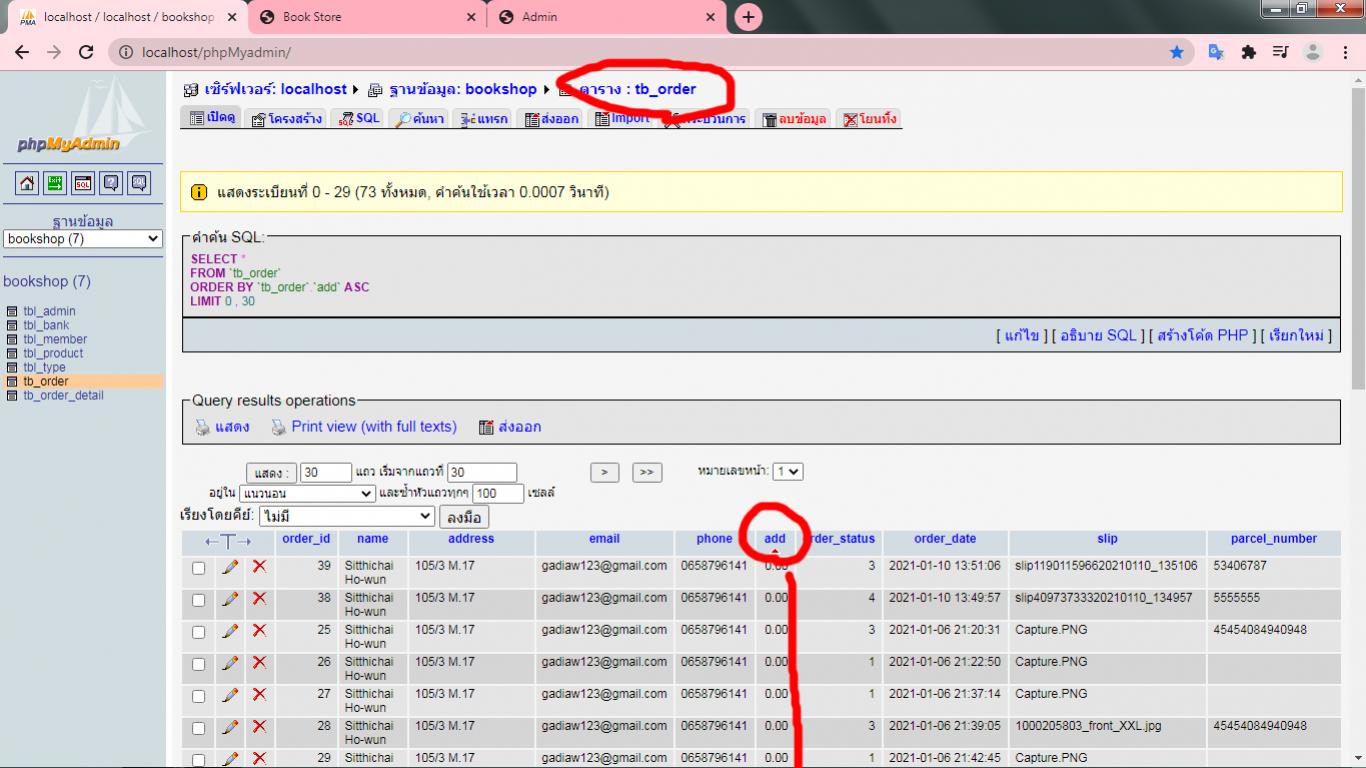Expand the sort by key dropdown
This screenshot has height=768, width=1366.
tap(346, 517)
